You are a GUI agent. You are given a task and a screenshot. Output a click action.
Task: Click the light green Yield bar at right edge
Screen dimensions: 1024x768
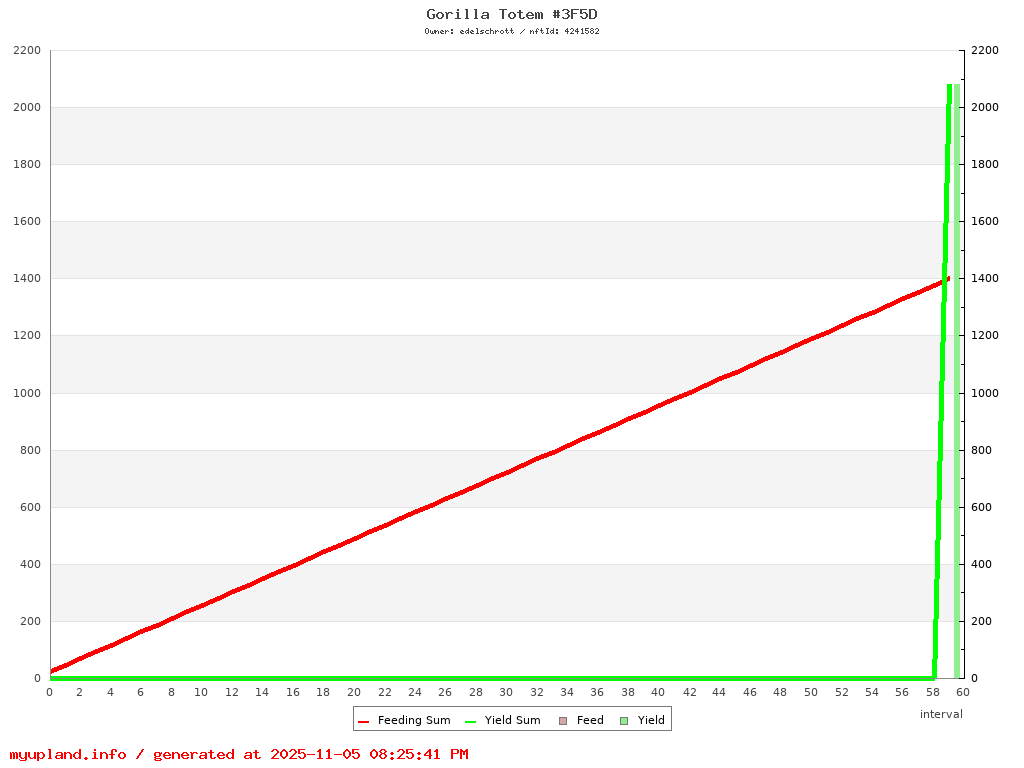point(957,380)
